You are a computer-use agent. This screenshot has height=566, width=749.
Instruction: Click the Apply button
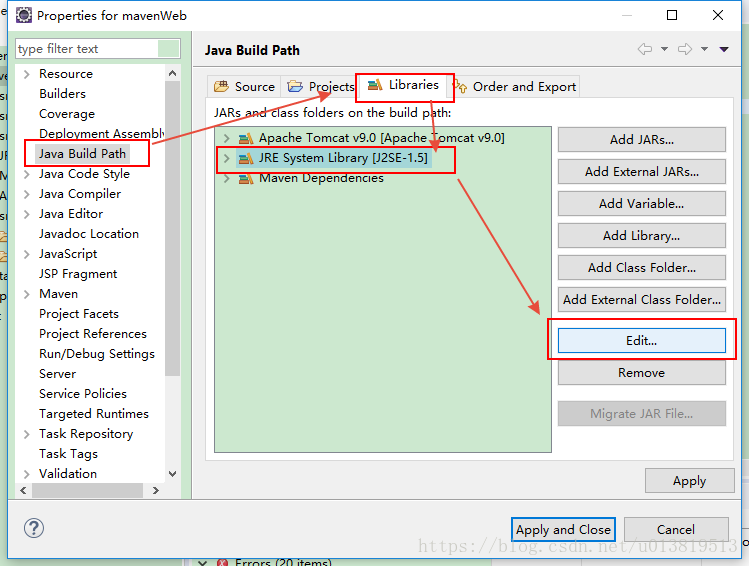click(x=689, y=481)
